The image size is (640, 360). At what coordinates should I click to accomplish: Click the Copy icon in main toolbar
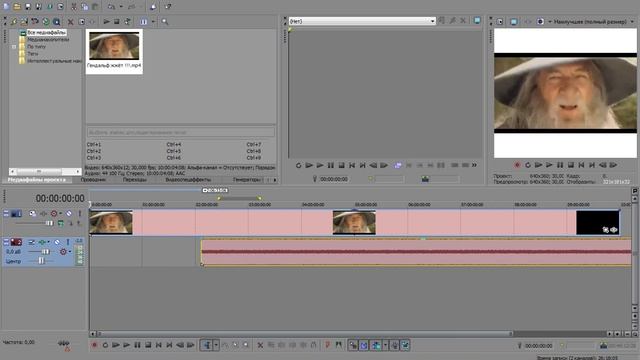[x=84, y=7]
